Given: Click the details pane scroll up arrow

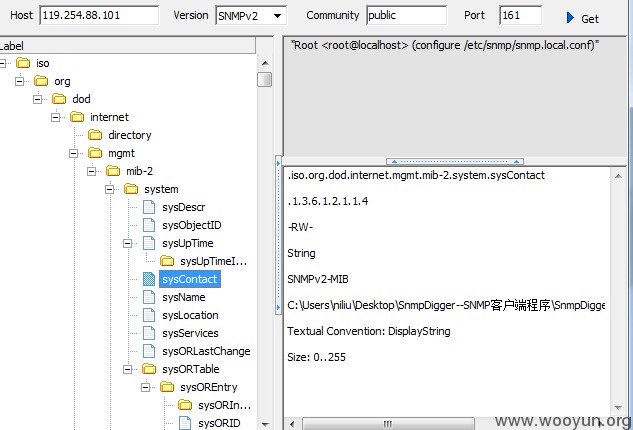Looking at the screenshot, I should [x=618, y=176].
